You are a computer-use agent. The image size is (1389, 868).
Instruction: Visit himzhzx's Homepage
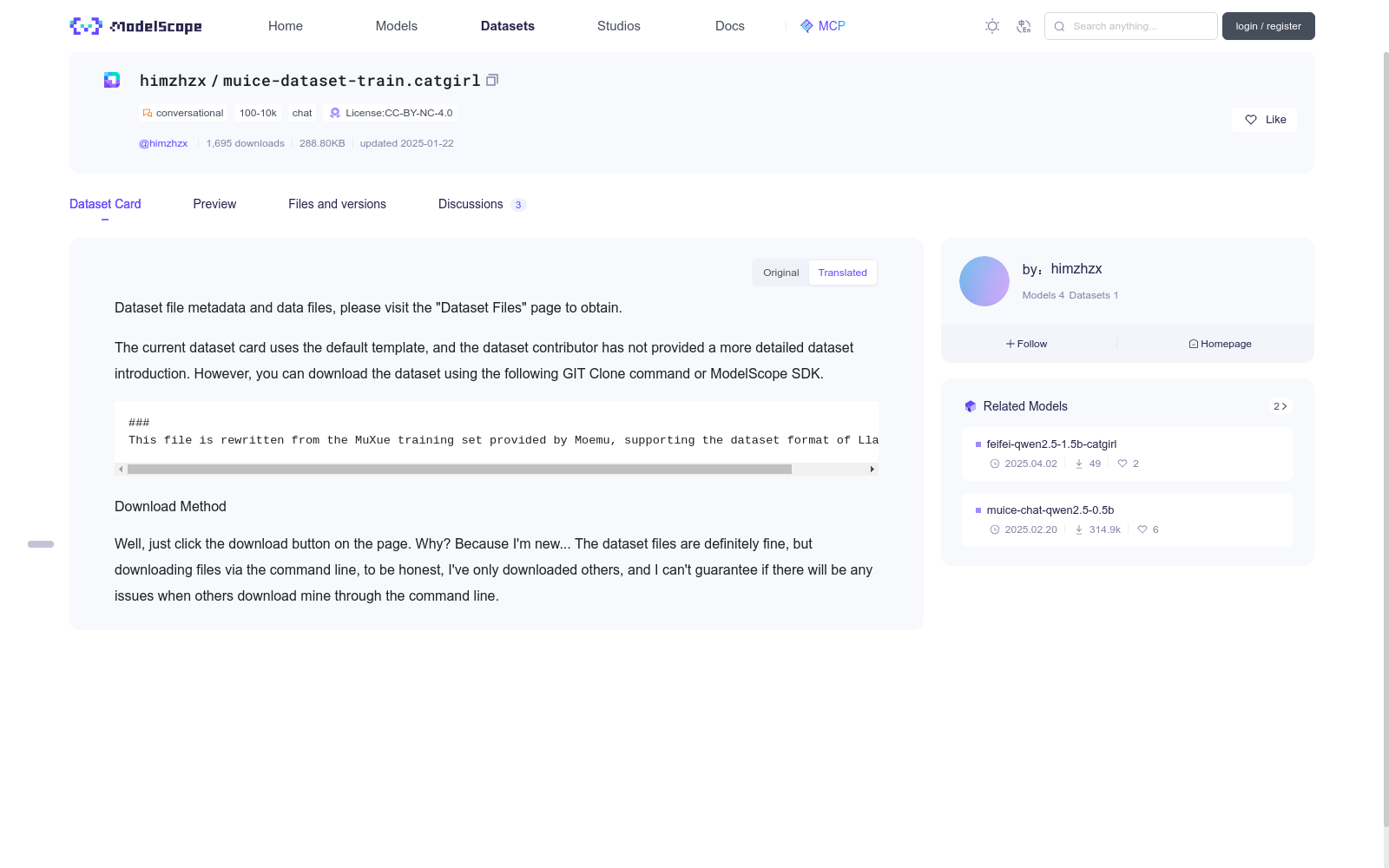coord(1220,344)
